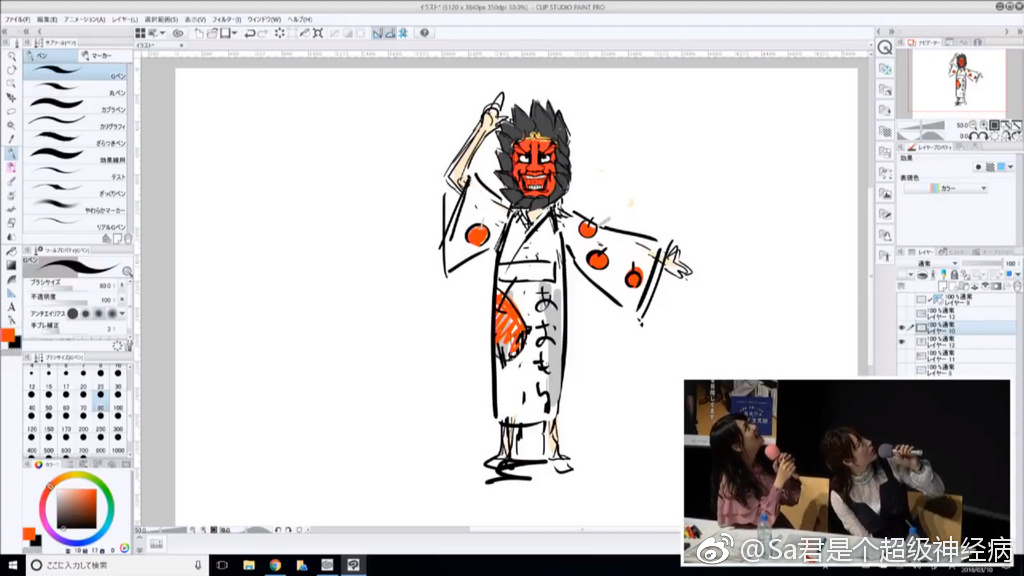The width and height of the screenshot is (1024, 576).
Task: Switch to the Marker sub tool tab
Action: (101, 56)
